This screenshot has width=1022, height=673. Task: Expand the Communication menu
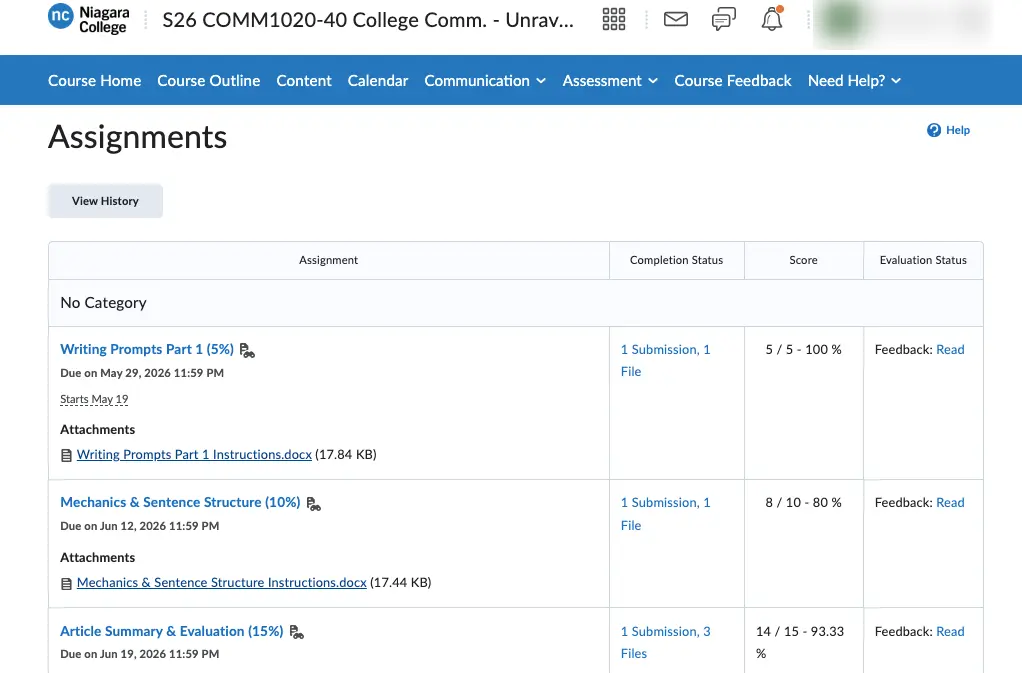coord(485,81)
